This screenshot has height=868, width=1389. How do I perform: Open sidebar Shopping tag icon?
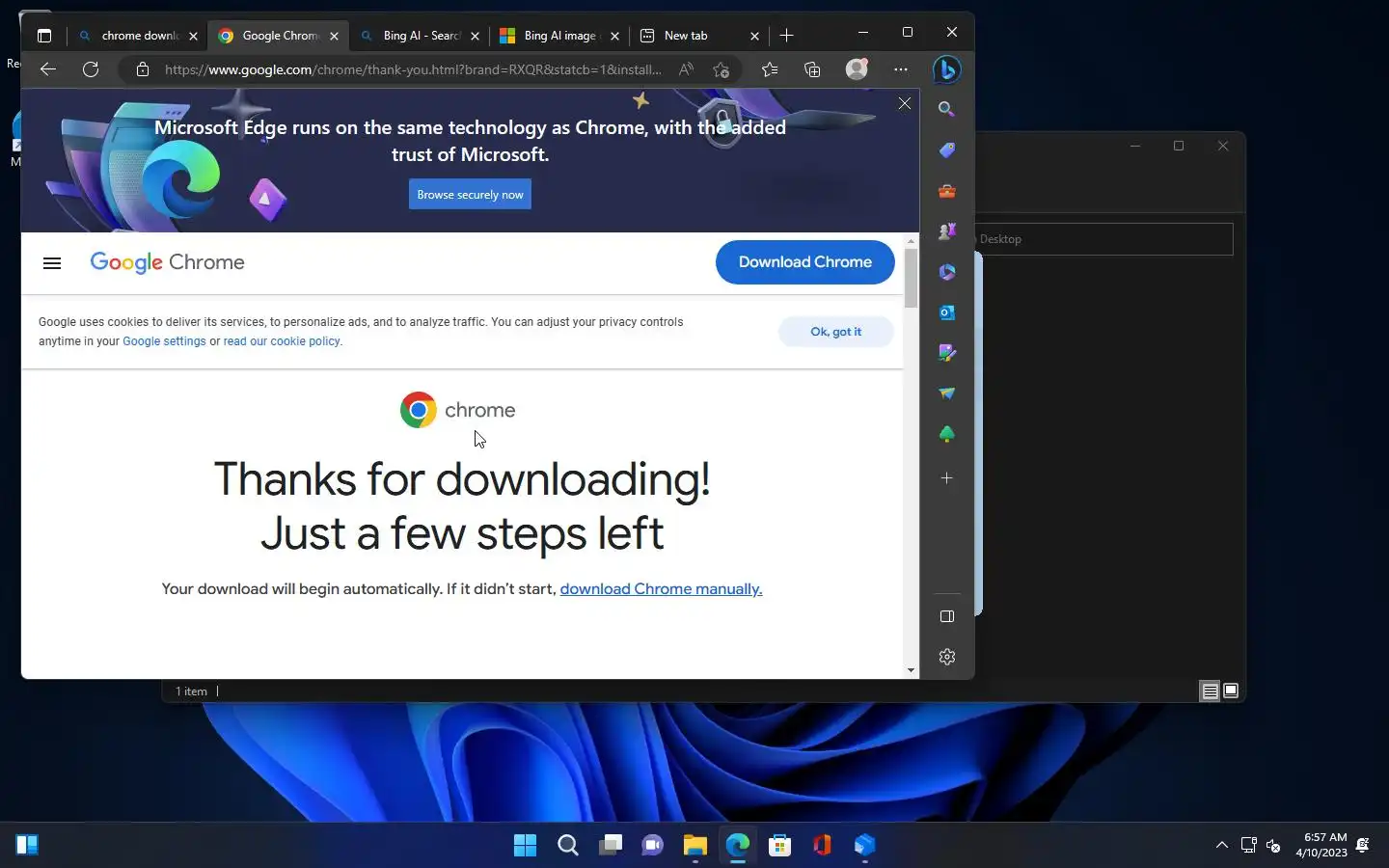(x=947, y=150)
